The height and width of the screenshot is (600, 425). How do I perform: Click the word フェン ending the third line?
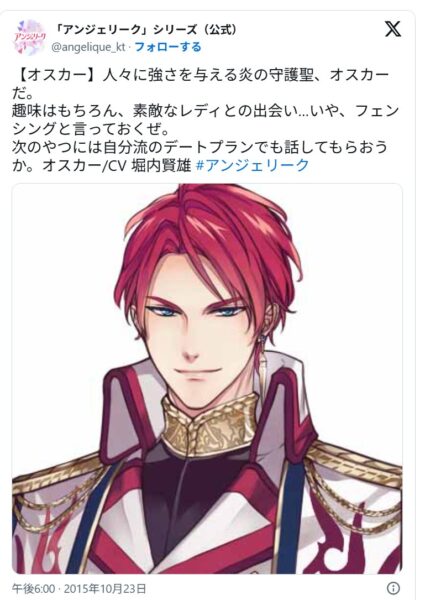(x=377, y=111)
